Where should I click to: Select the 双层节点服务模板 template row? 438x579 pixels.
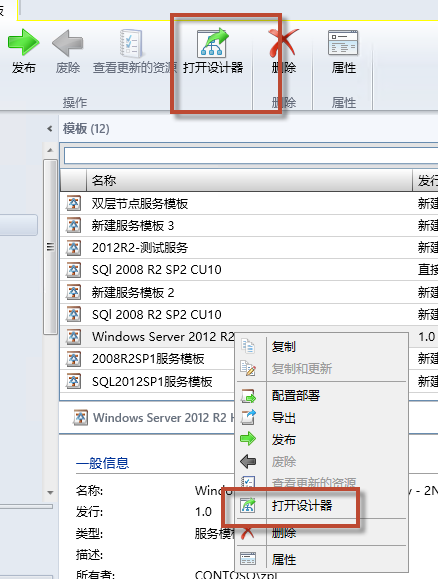(249, 203)
